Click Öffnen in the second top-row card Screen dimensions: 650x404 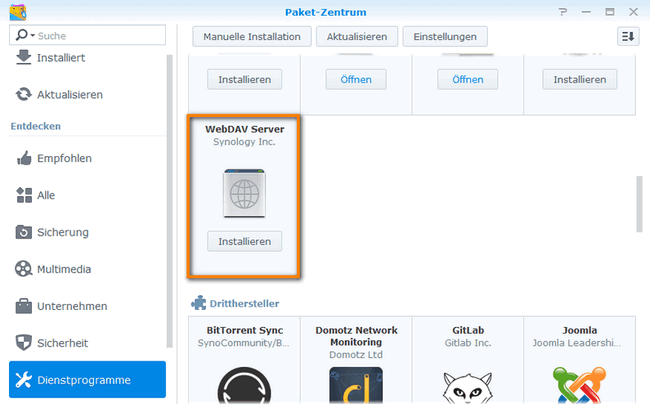(x=356, y=79)
